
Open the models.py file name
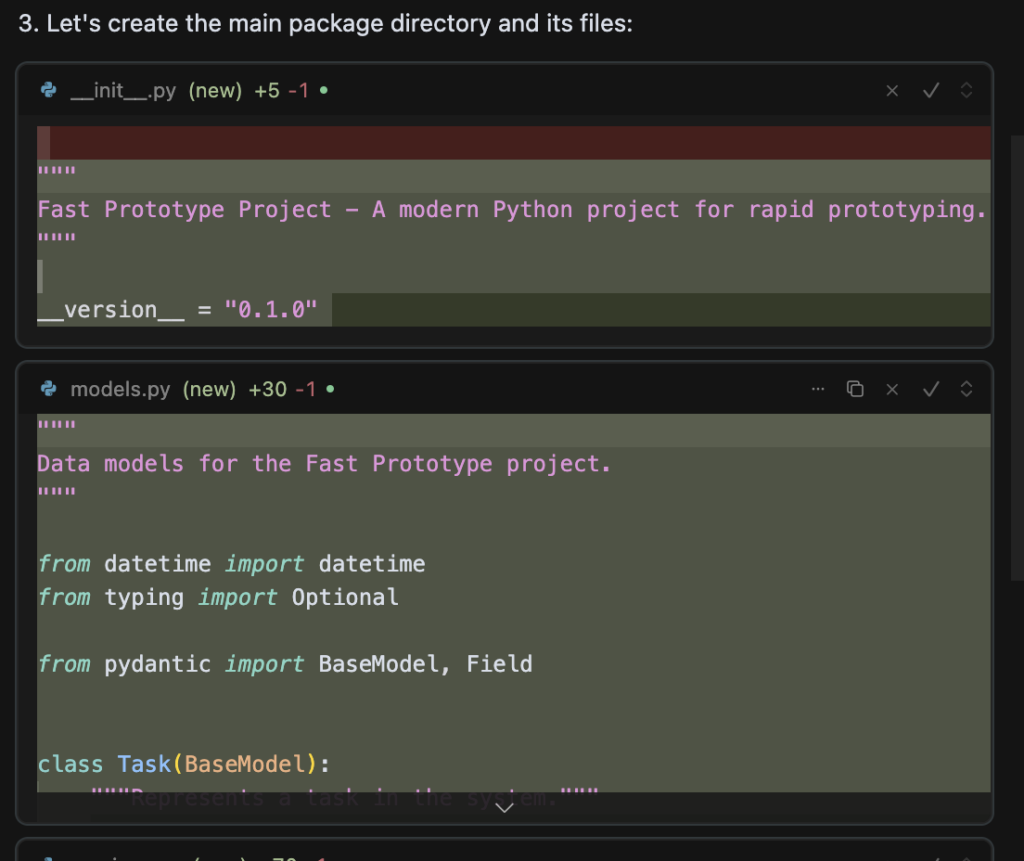(120, 389)
